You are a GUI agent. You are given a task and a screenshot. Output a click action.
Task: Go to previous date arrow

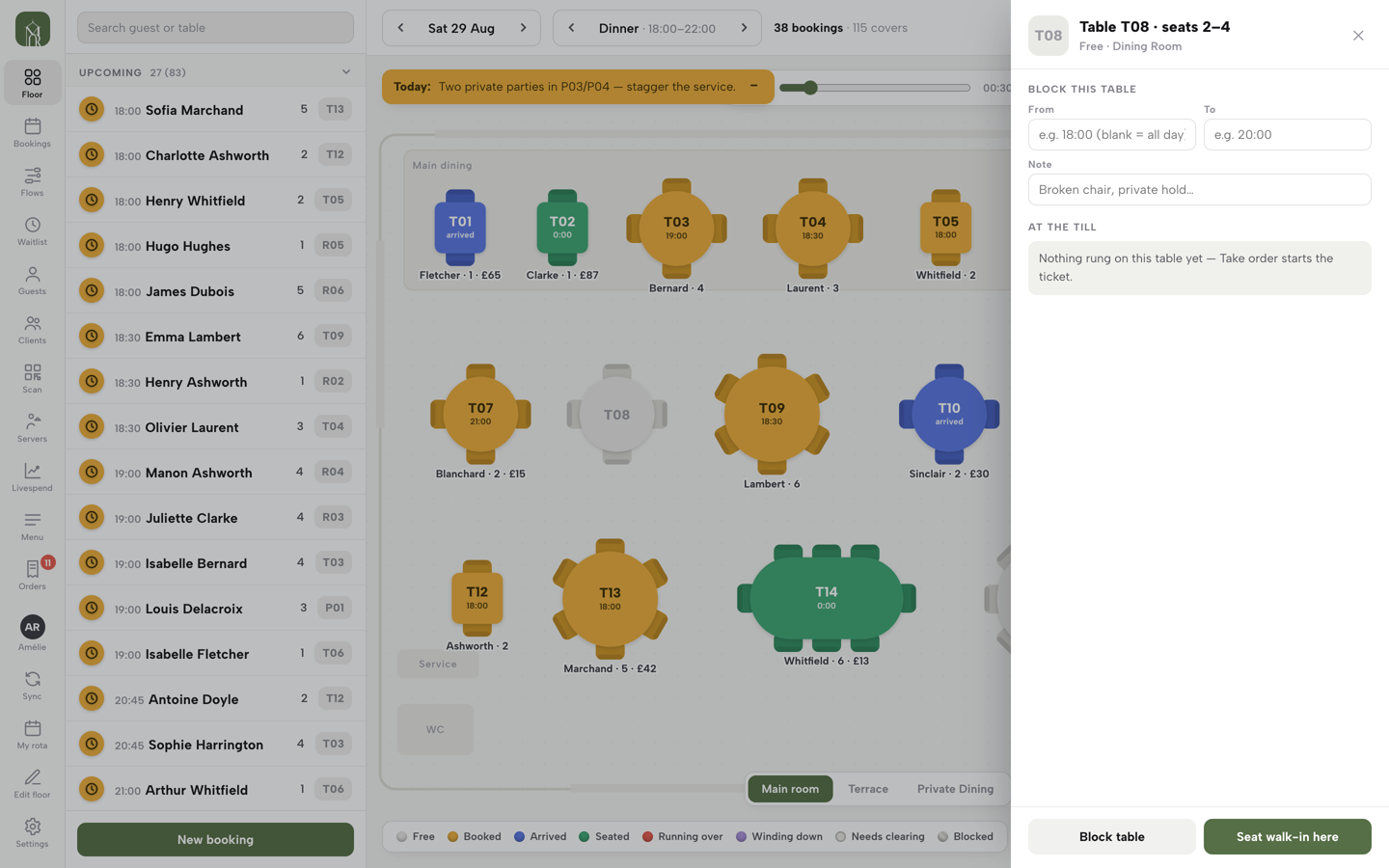click(400, 28)
